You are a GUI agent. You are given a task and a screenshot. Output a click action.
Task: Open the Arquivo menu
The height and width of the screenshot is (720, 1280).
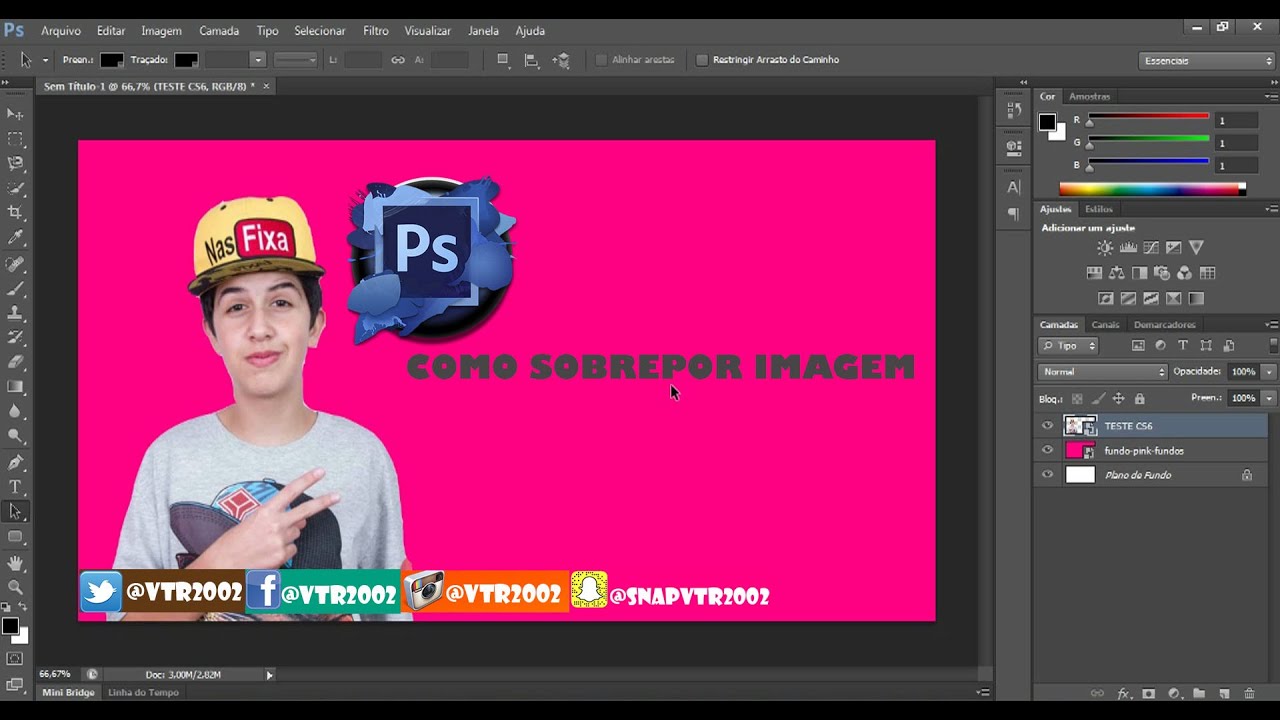tap(61, 31)
